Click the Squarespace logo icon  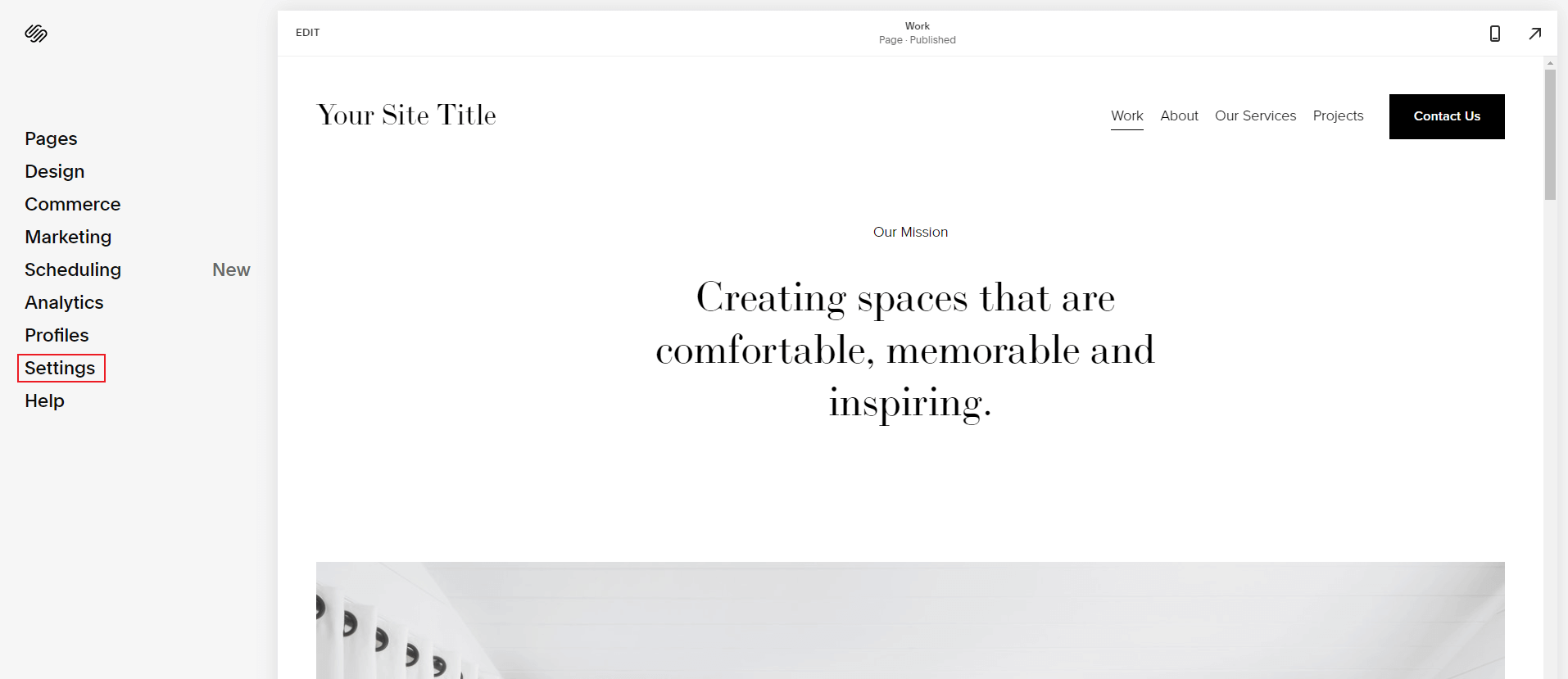[36, 33]
